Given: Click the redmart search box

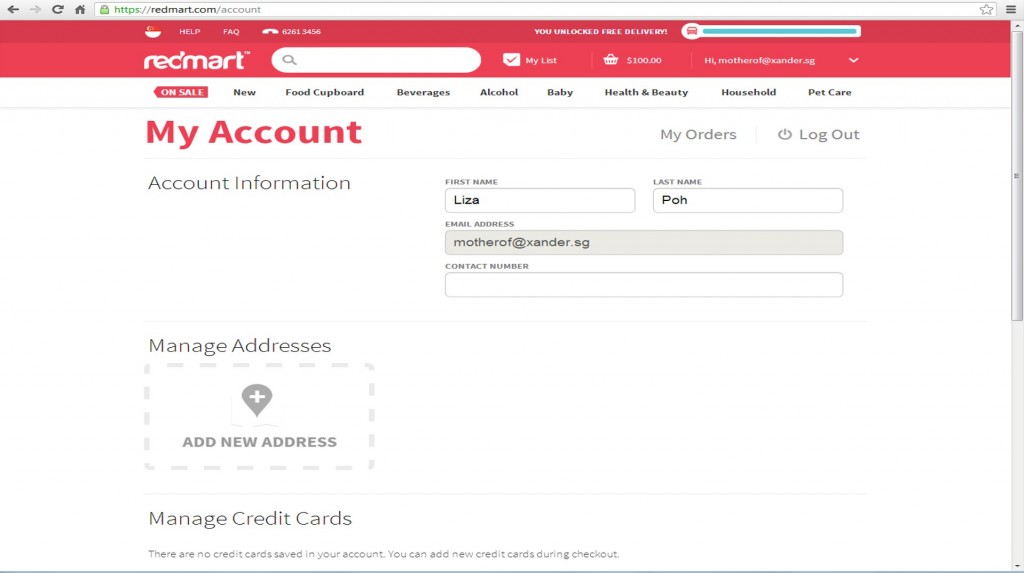Looking at the screenshot, I should point(376,60).
